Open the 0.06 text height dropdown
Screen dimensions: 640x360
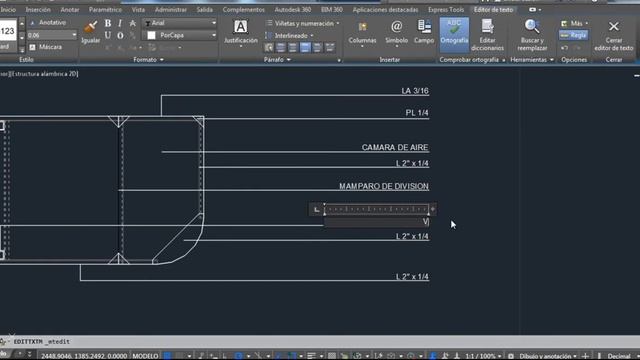(x=74, y=36)
